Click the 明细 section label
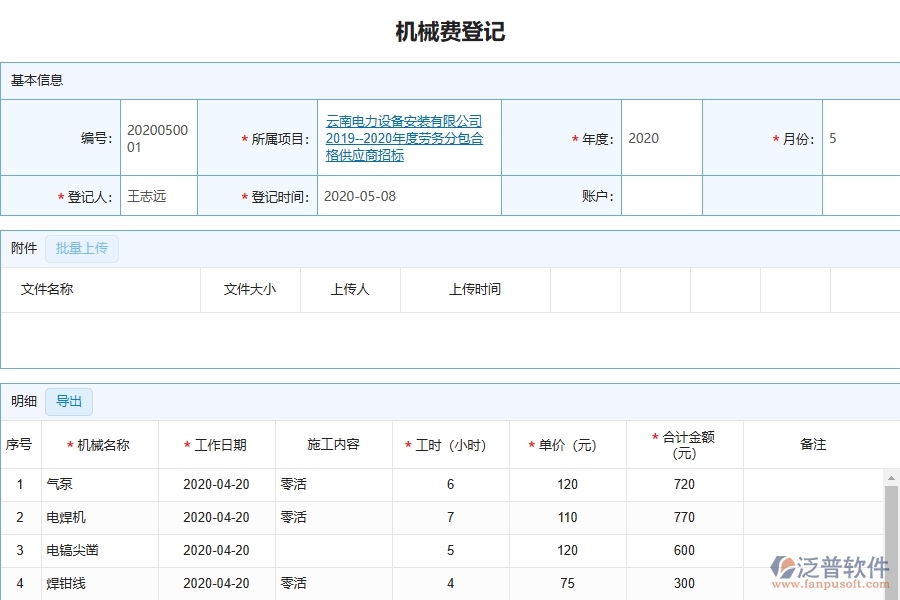 pyautogui.click(x=24, y=401)
